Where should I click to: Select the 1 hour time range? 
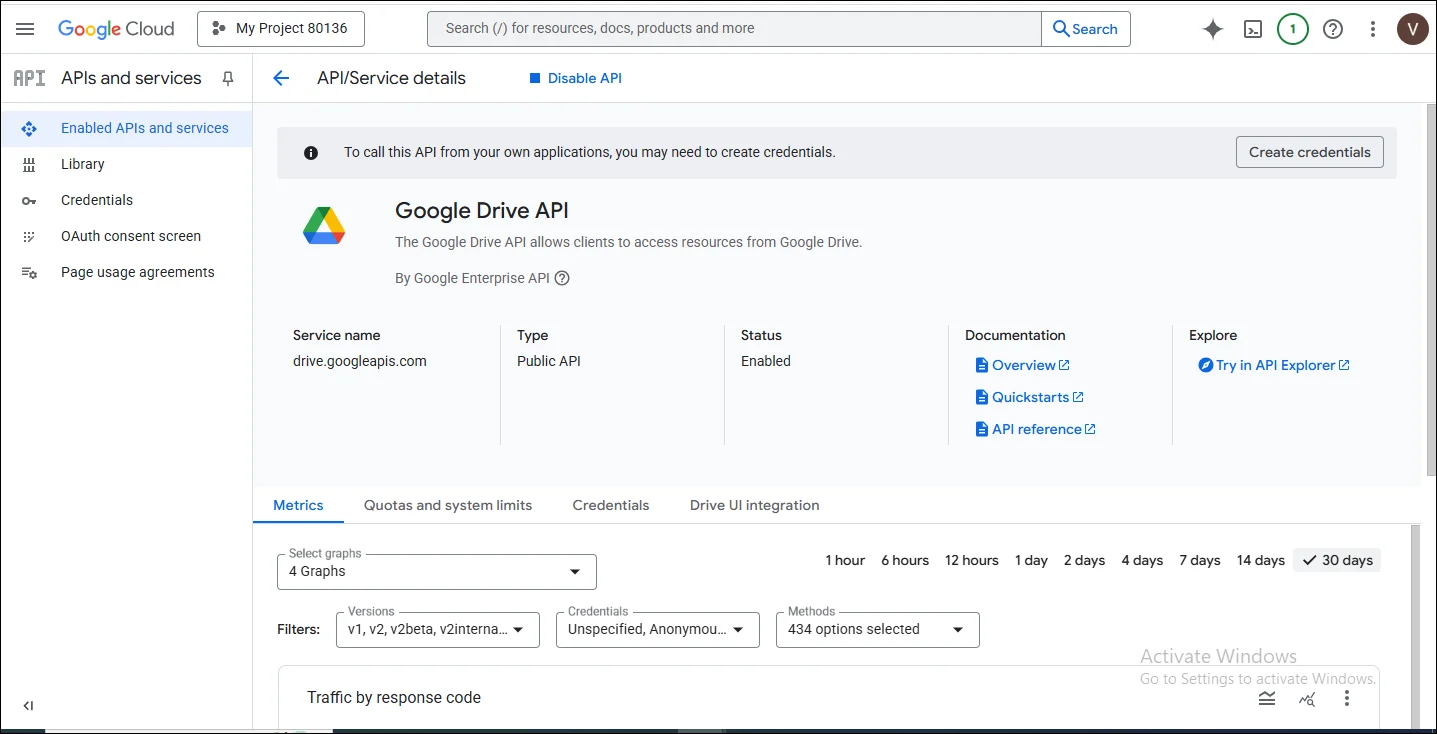[845, 560]
